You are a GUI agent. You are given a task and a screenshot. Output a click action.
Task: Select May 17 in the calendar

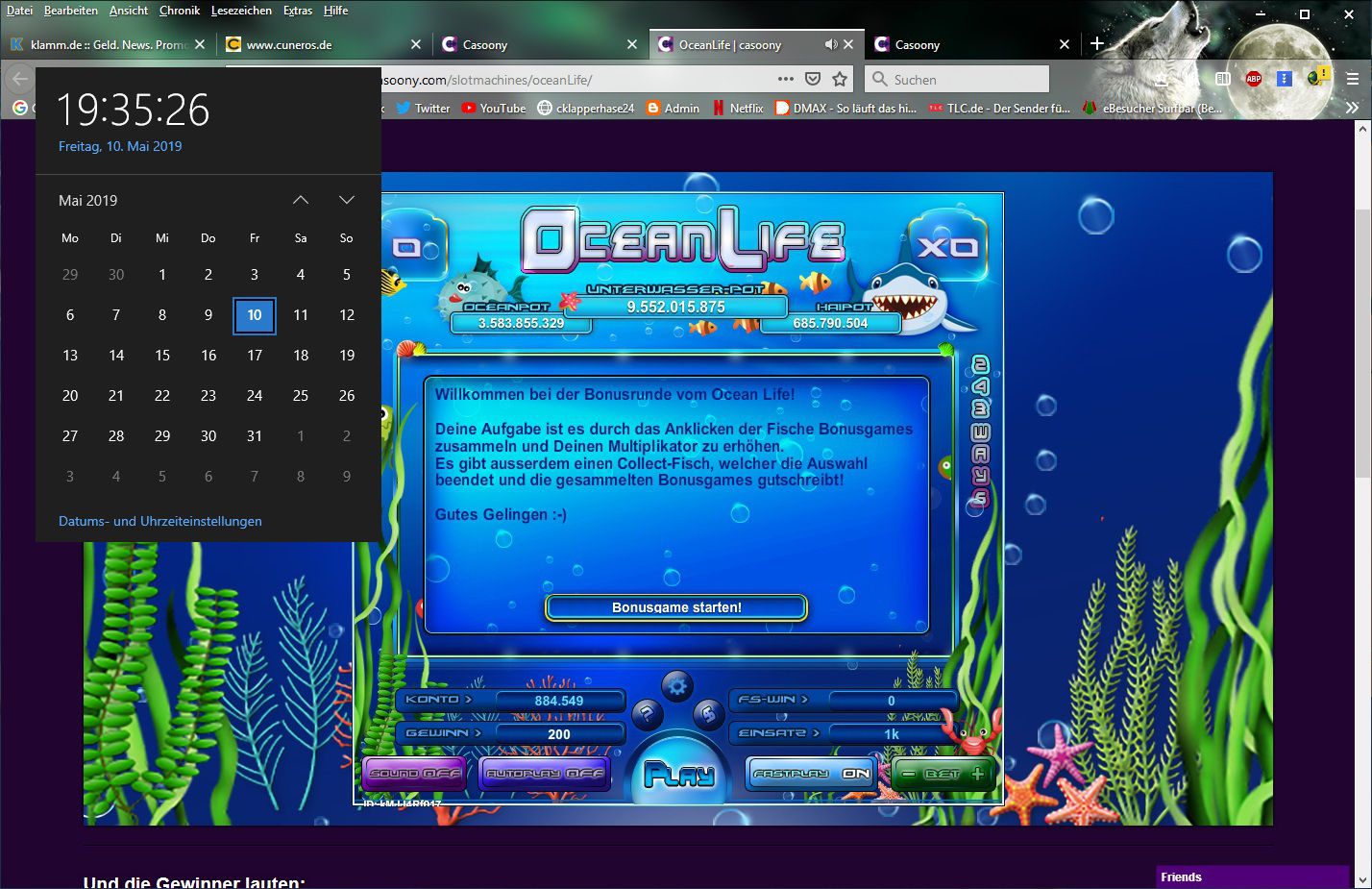[x=255, y=356]
